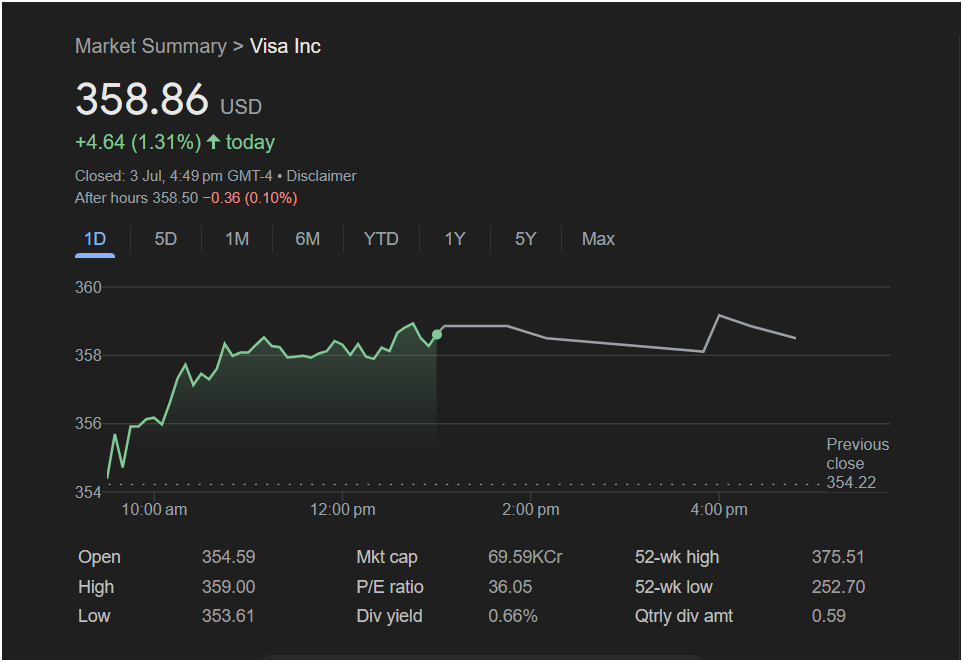963x662 pixels.
Task: Click the P/E ratio value 36.05
Action: (x=510, y=587)
